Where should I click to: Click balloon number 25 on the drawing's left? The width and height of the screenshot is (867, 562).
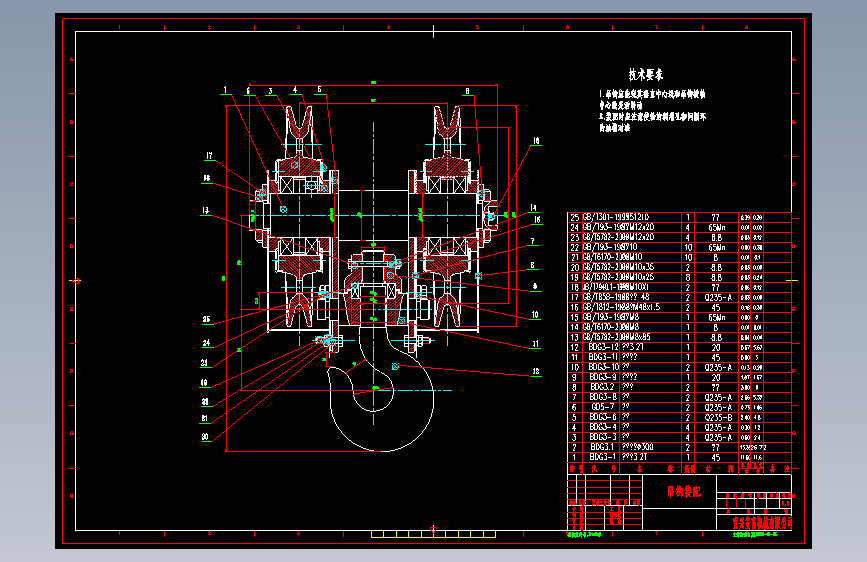point(206,320)
